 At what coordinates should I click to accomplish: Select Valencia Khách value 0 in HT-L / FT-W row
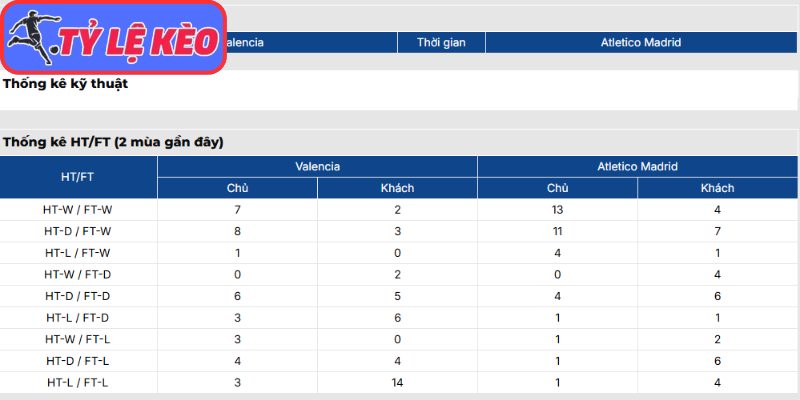[x=397, y=253]
